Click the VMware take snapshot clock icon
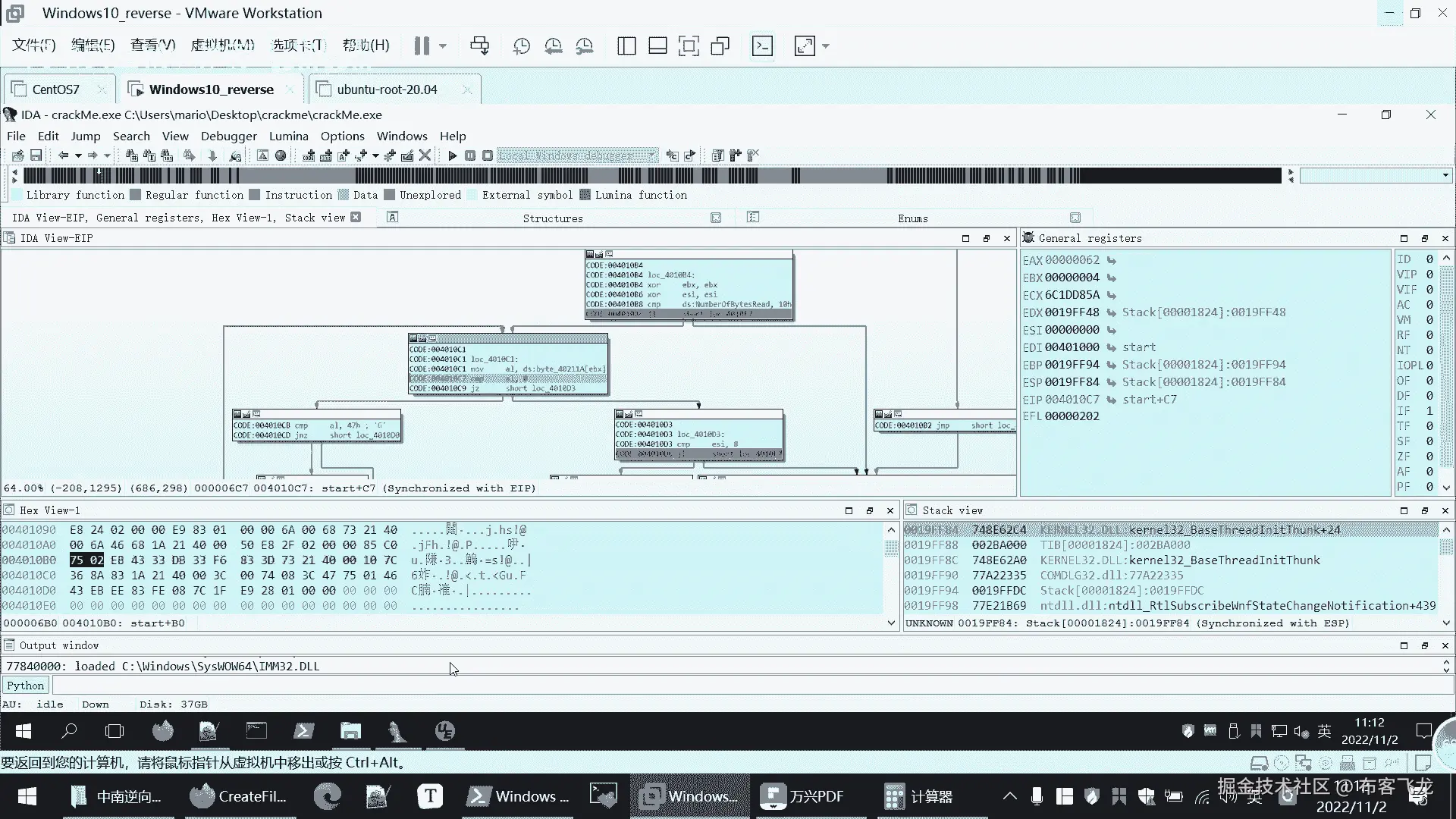This screenshot has height=819, width=1456. pos(521,46)
